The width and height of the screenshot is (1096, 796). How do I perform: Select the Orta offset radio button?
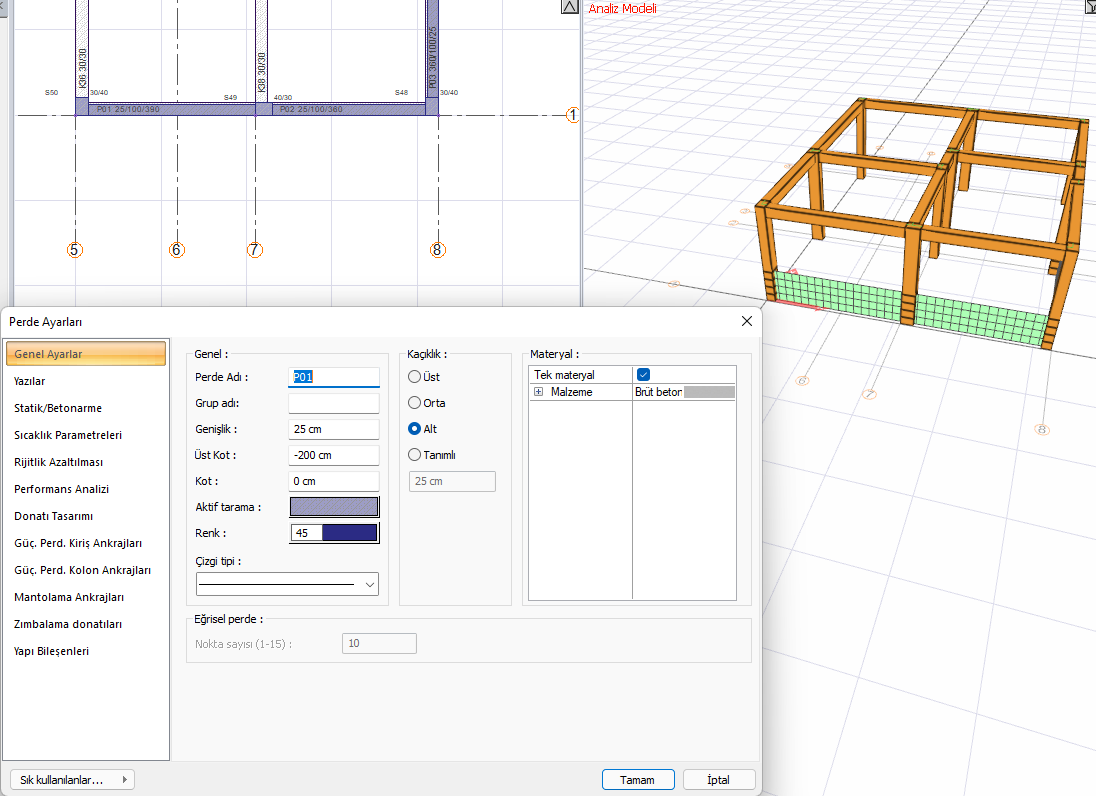(414, 403)
